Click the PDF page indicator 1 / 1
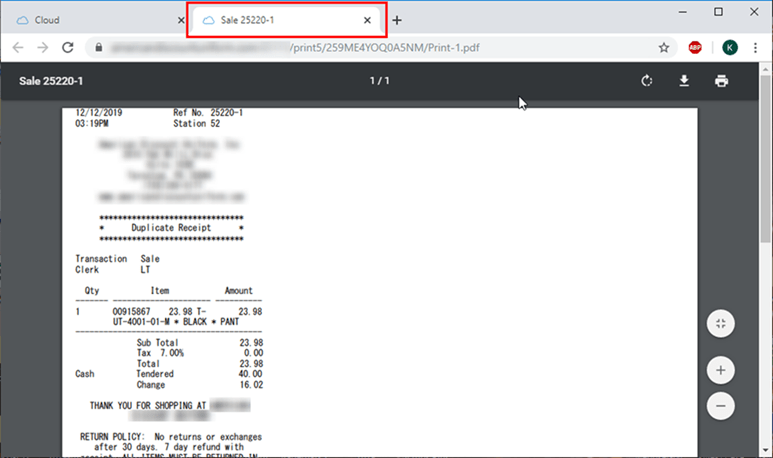The height and width of the screenshot is (458, 773). coord(380,81)
